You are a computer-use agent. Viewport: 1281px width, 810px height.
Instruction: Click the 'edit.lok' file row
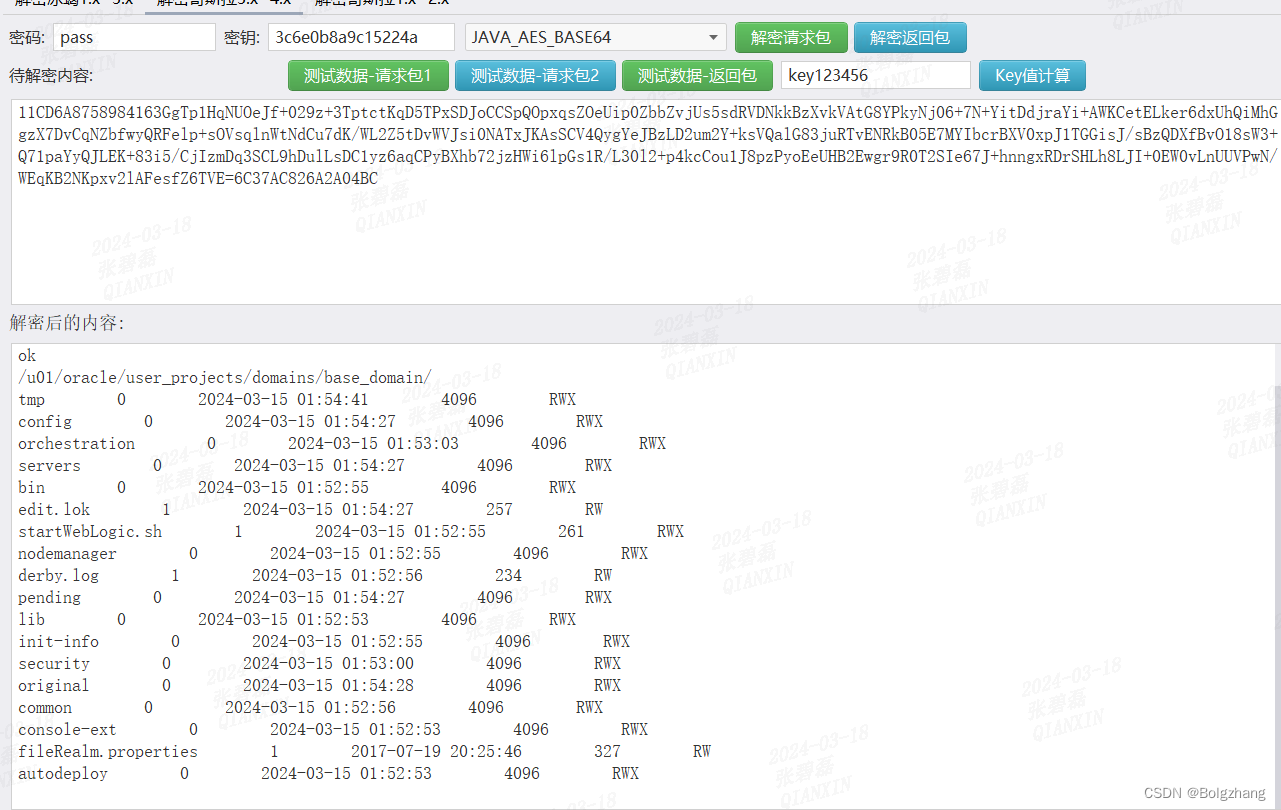pyautogui.click(x=311, y=510)
